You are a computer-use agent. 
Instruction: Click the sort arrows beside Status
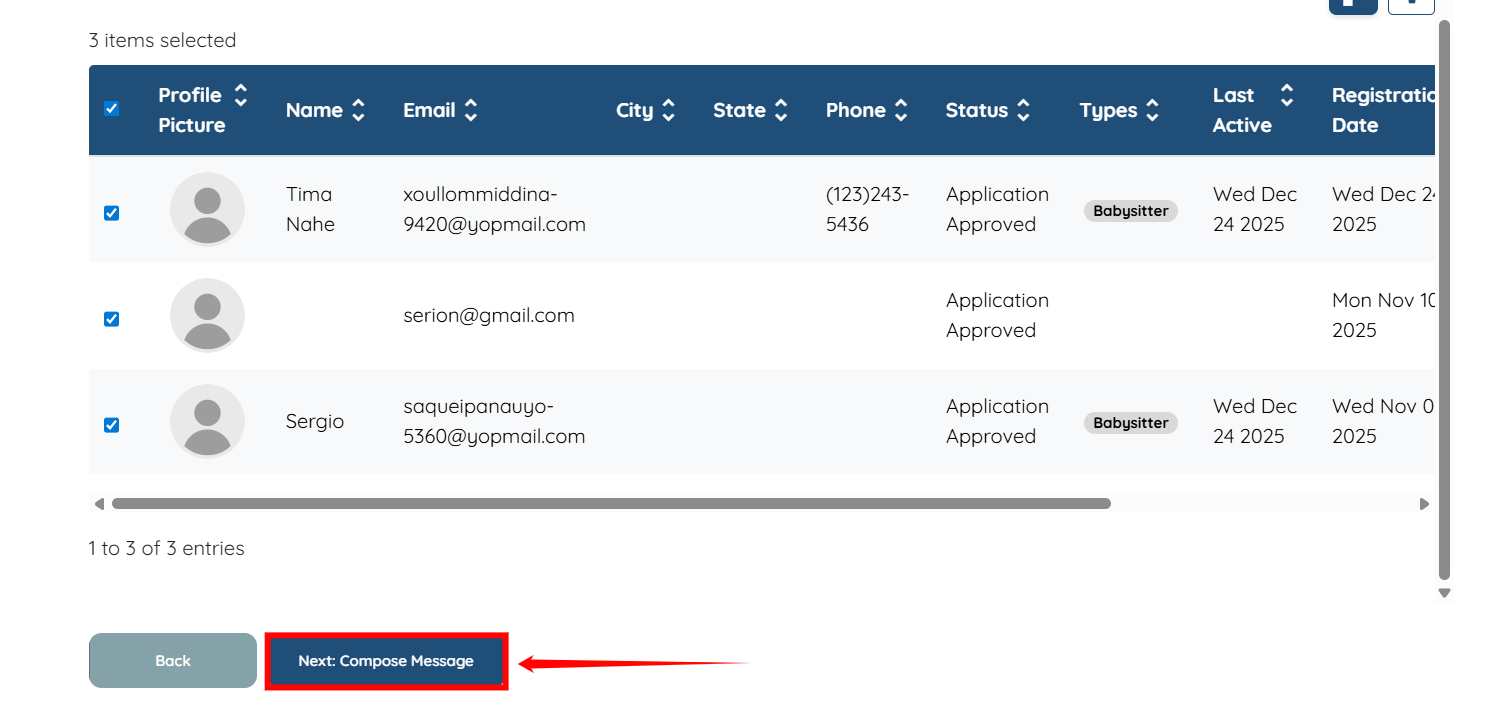coord(1023,110)
